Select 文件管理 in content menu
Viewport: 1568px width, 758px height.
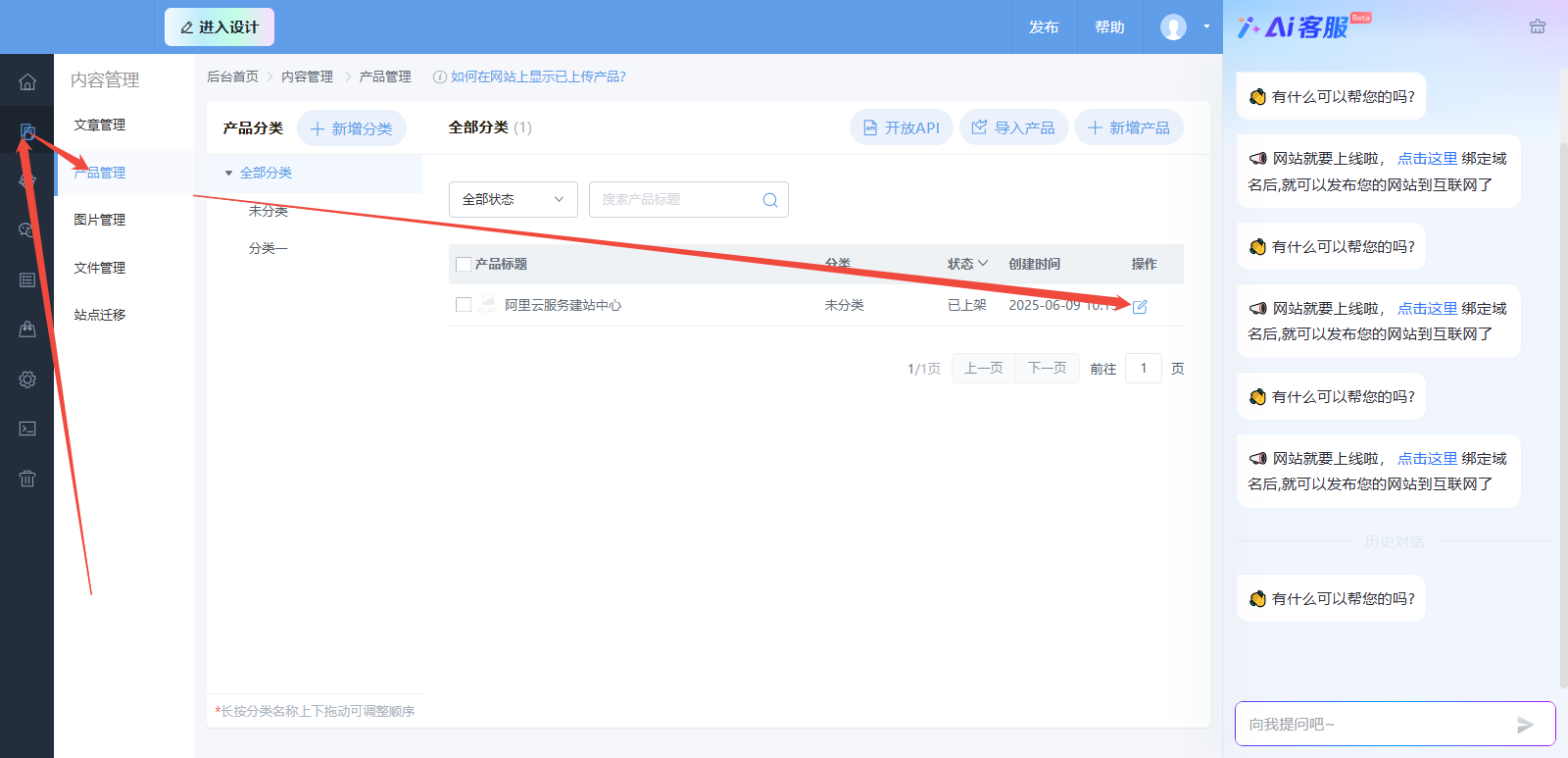[x=100, y=268]
